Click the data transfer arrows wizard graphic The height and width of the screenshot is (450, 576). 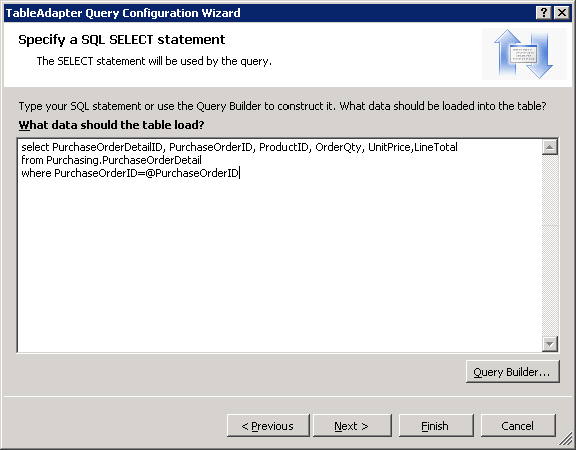(x=524, y=54)
